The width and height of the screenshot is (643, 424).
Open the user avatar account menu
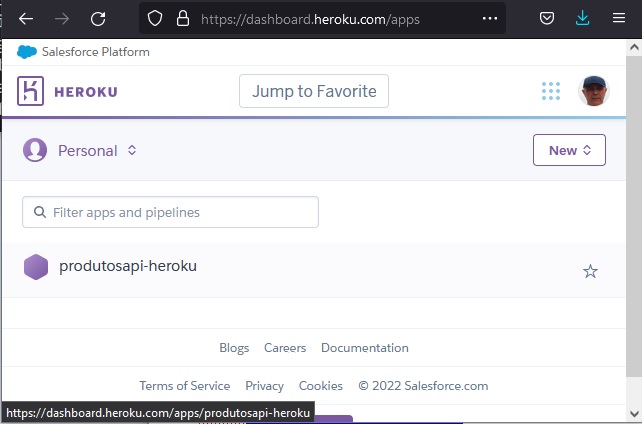[x=593, y=91]
